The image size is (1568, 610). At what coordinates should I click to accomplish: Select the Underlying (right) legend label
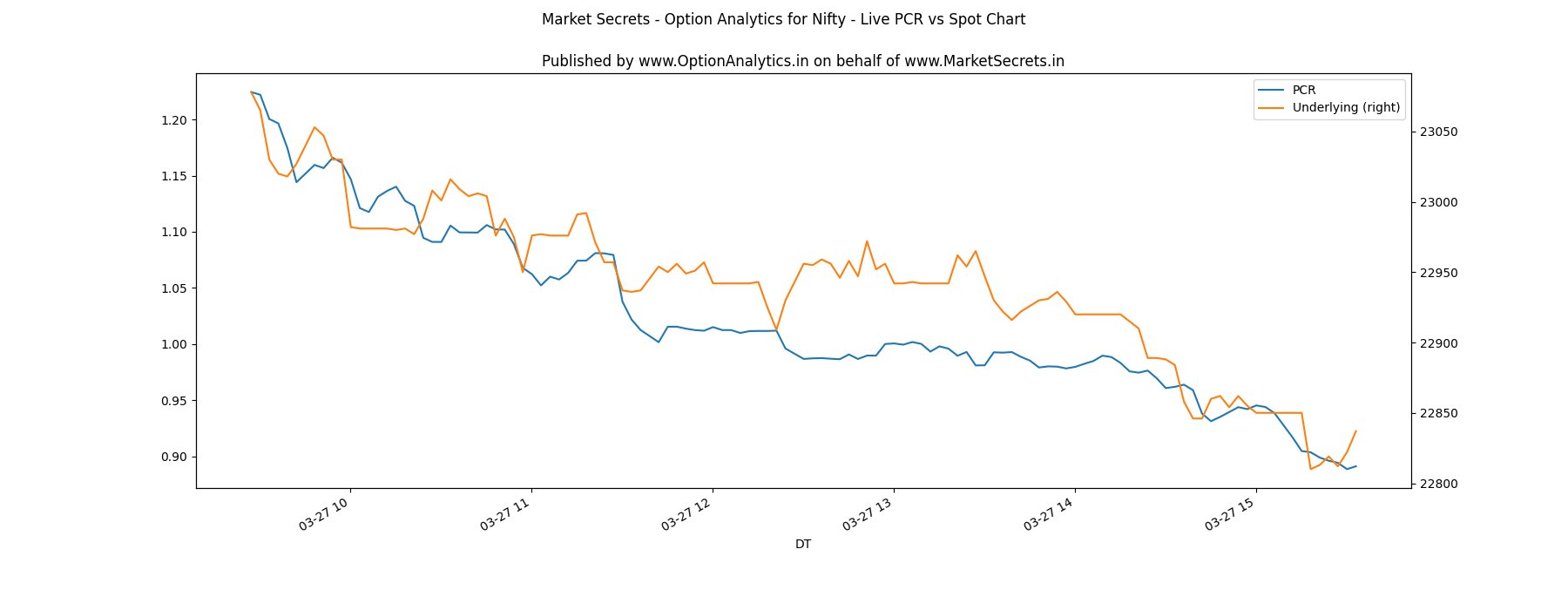[1346, 108]
